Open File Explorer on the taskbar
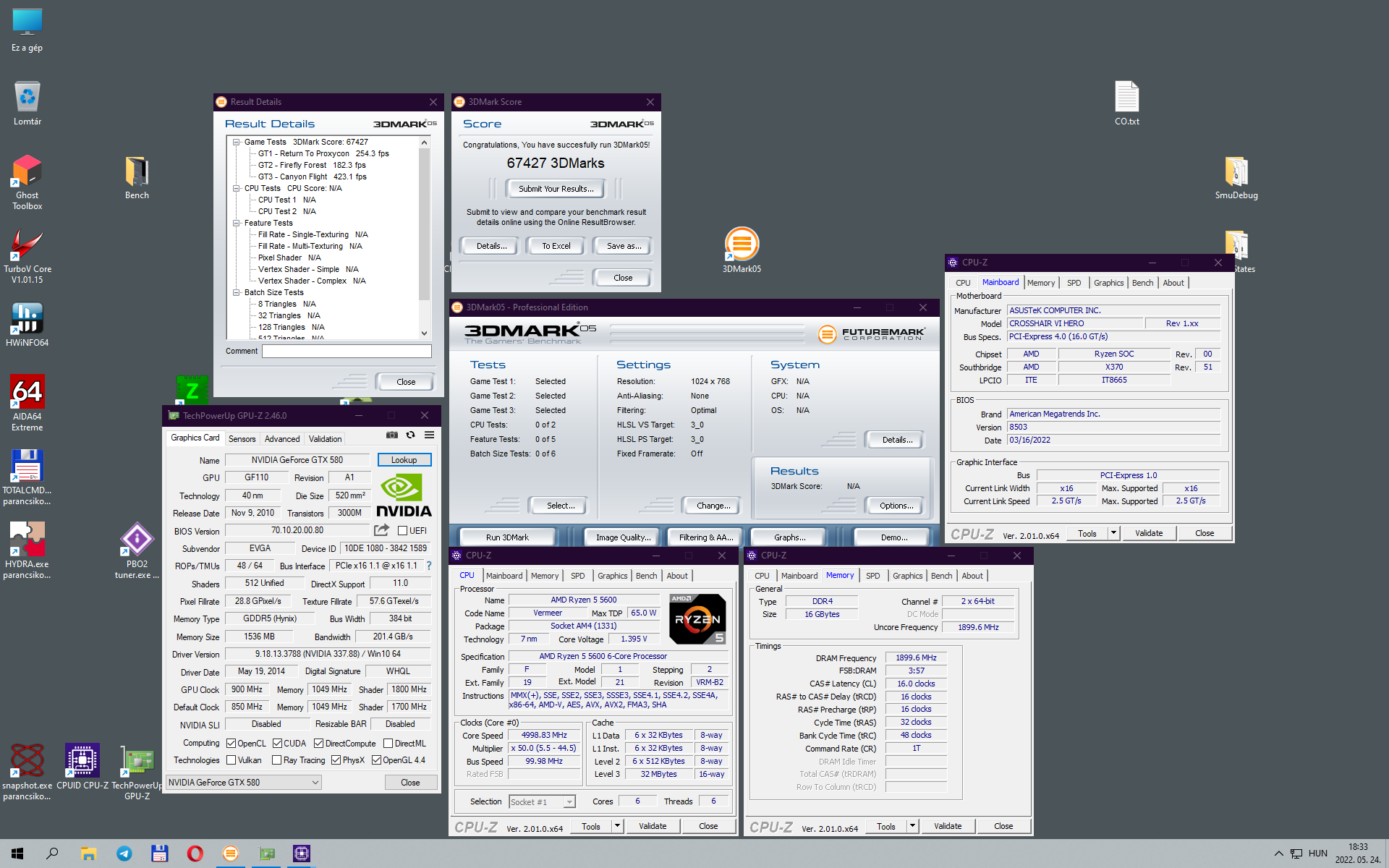This screenshot has height=868, width=1389. [88, 854]
